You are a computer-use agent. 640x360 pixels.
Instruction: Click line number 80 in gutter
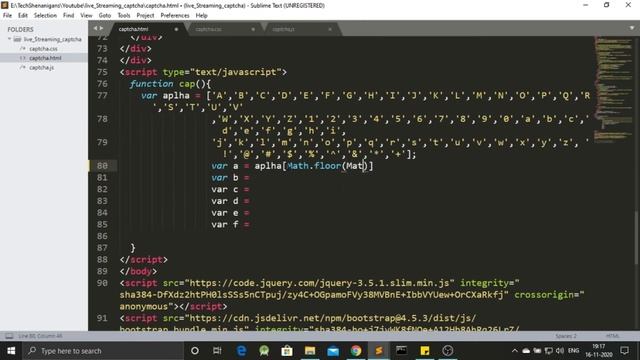[102, 165]
